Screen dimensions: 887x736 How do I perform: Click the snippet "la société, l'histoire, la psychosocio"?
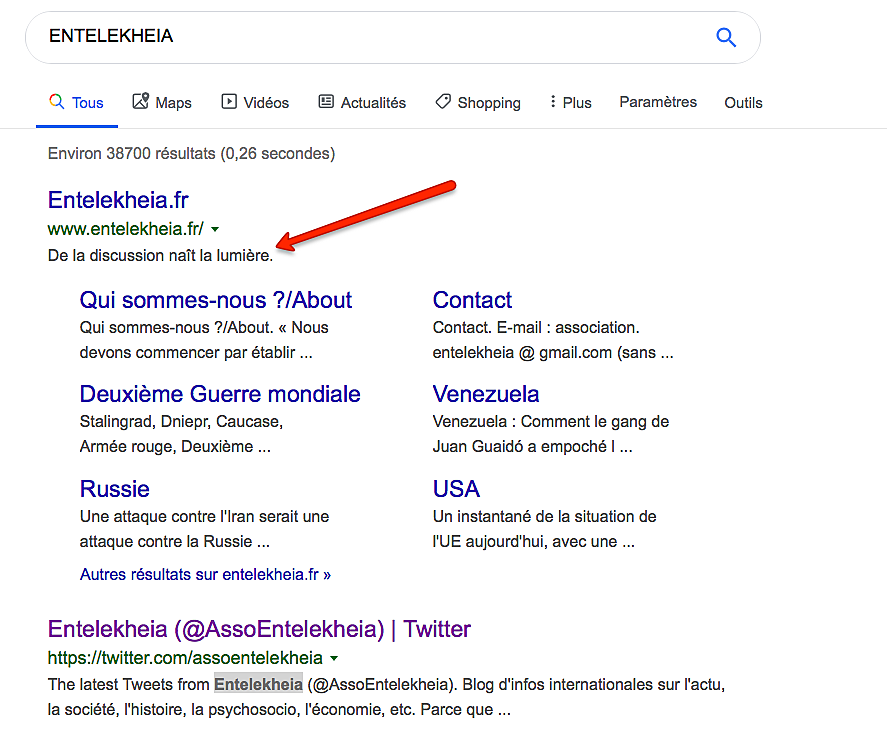174,709
